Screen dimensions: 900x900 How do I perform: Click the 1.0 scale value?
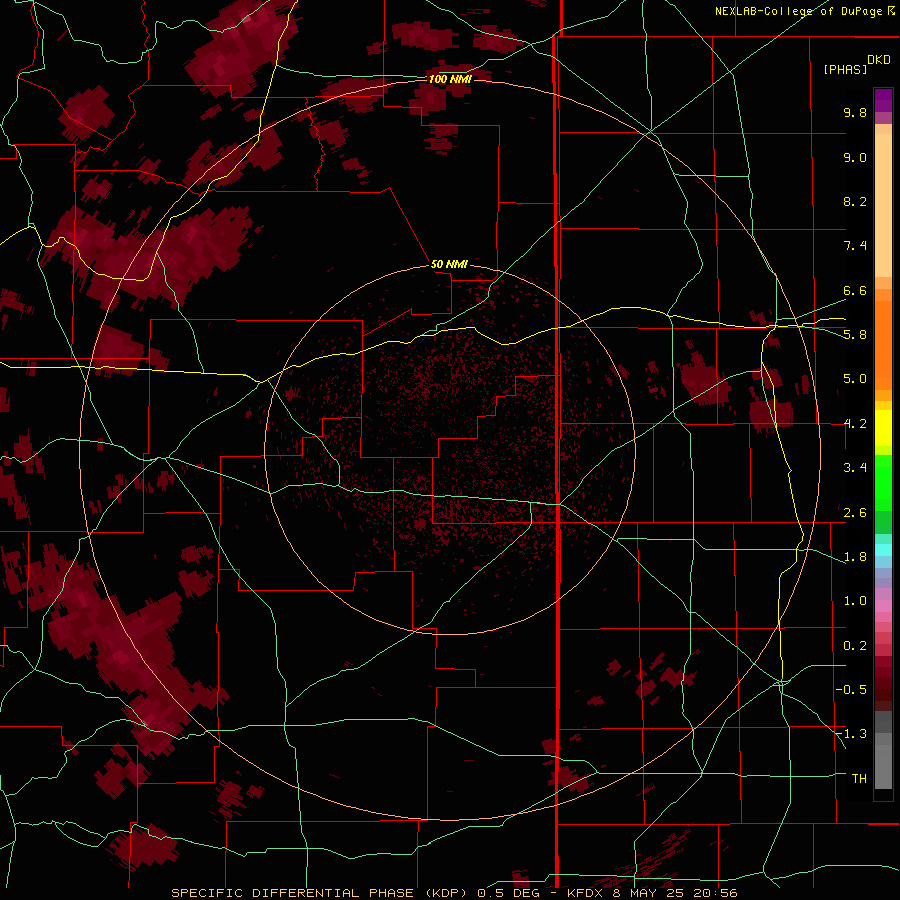click(855, 601)
